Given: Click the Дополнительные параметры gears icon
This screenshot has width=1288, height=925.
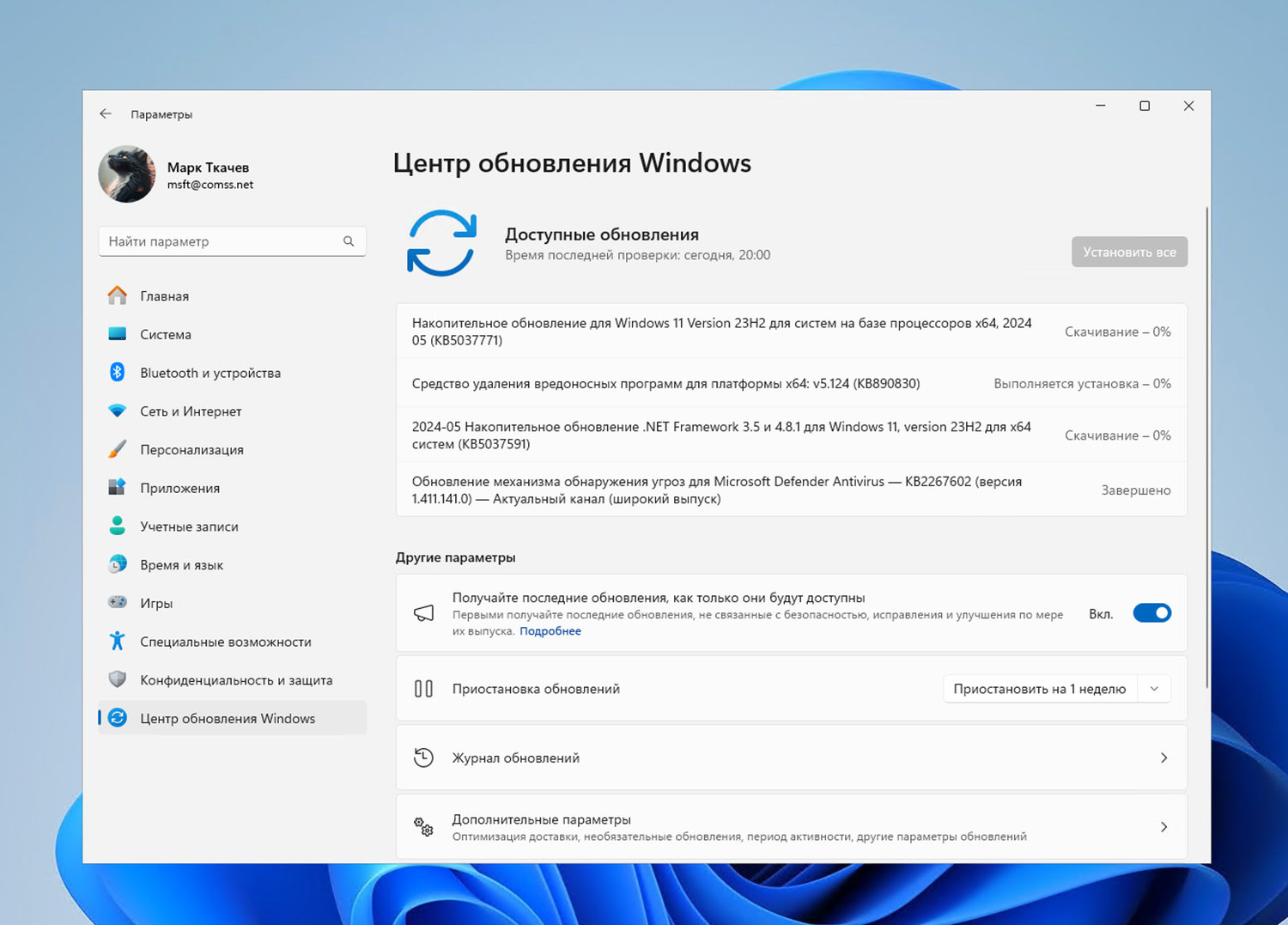Looking at the screenshot, I should click(423, 827).
